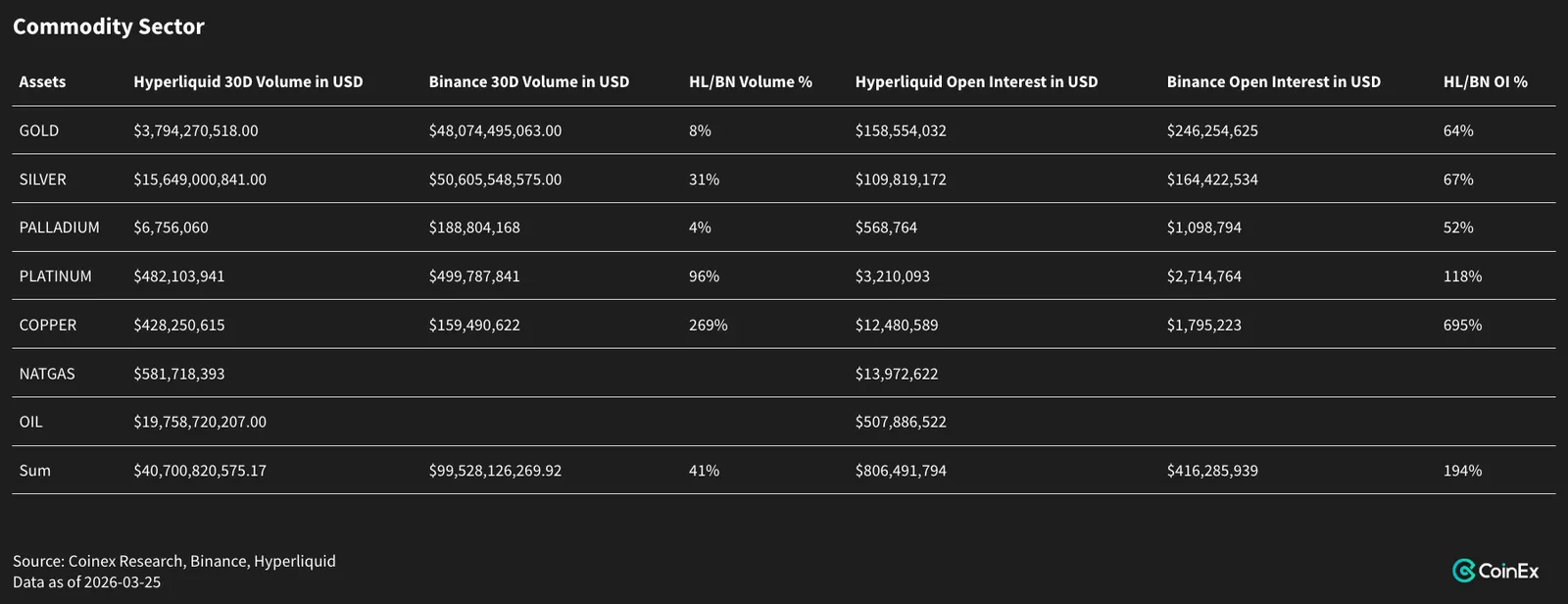Click the COPPER asset label
This screenshot has width=1568, height=604.
48,325
